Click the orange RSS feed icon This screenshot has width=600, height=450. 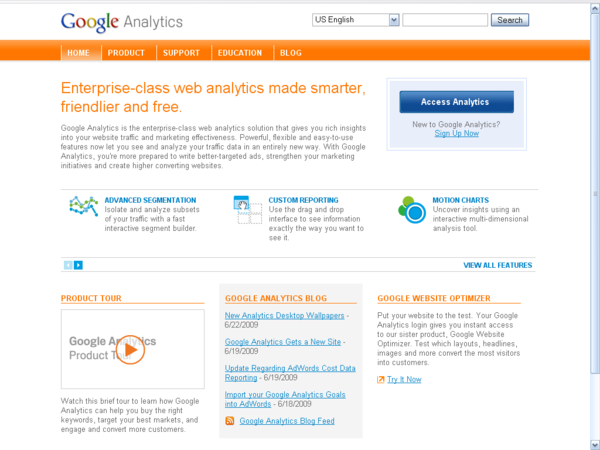[230, 421]
